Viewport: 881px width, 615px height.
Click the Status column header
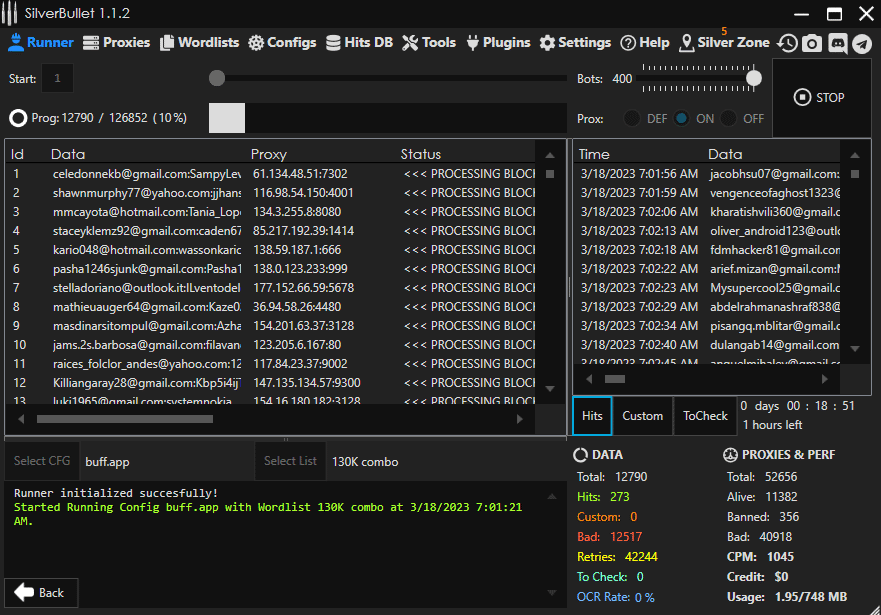pos(421,154)
